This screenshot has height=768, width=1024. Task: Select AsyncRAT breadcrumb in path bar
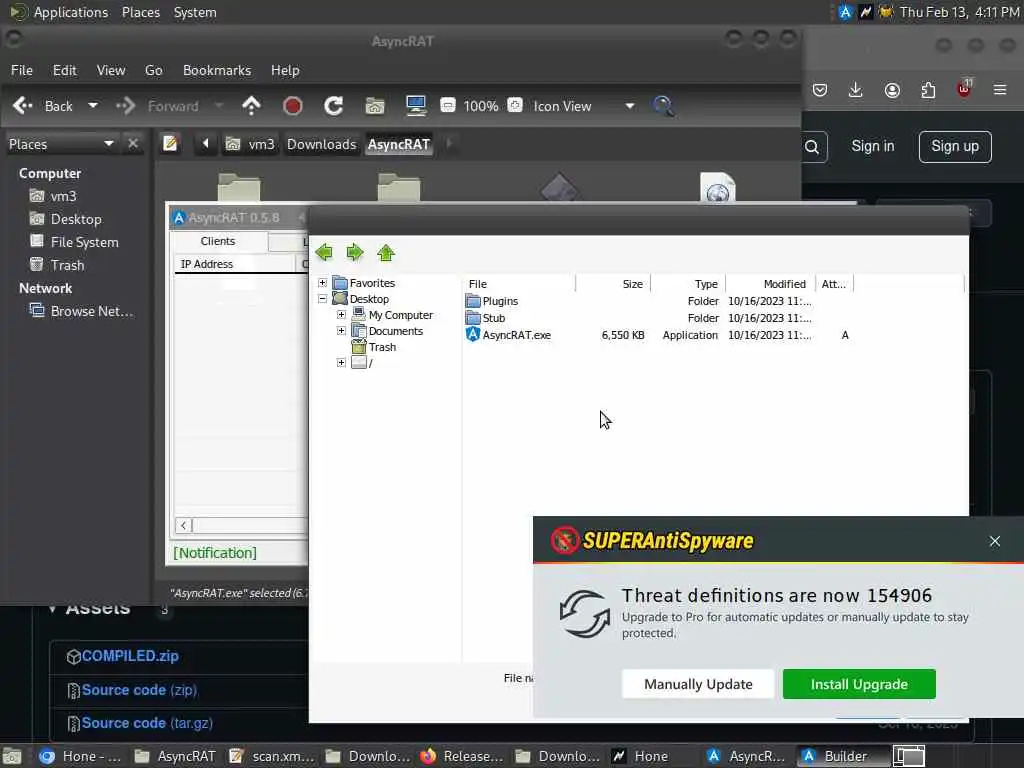(x=398, y=144)
